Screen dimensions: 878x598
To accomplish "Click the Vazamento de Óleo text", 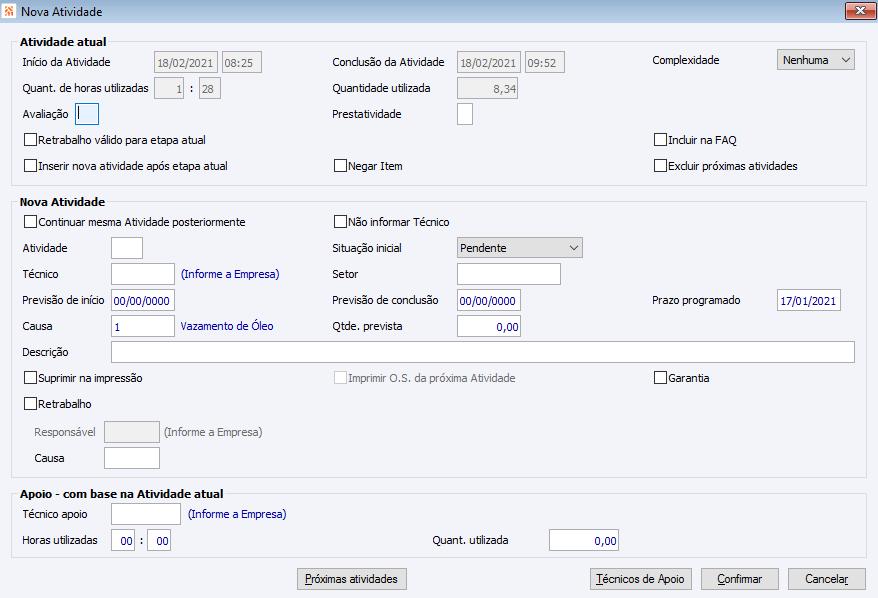I will pos(227,326).
